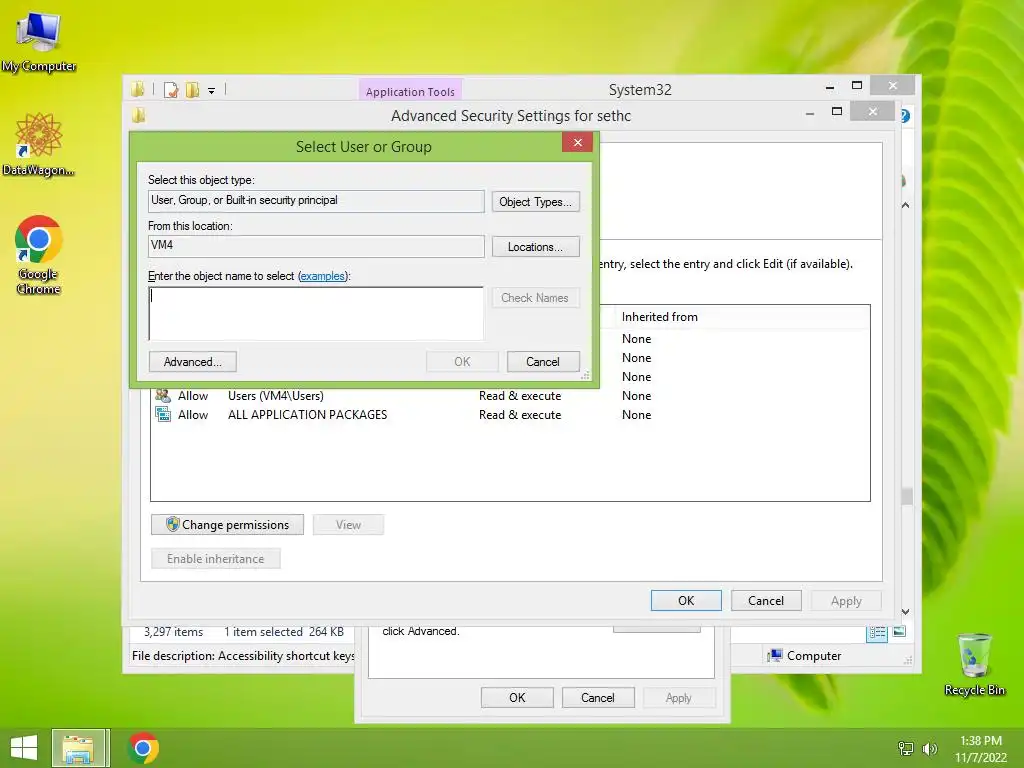
Task: Click Cancel in Advanced Security Settings
Action: click(766, 601)
